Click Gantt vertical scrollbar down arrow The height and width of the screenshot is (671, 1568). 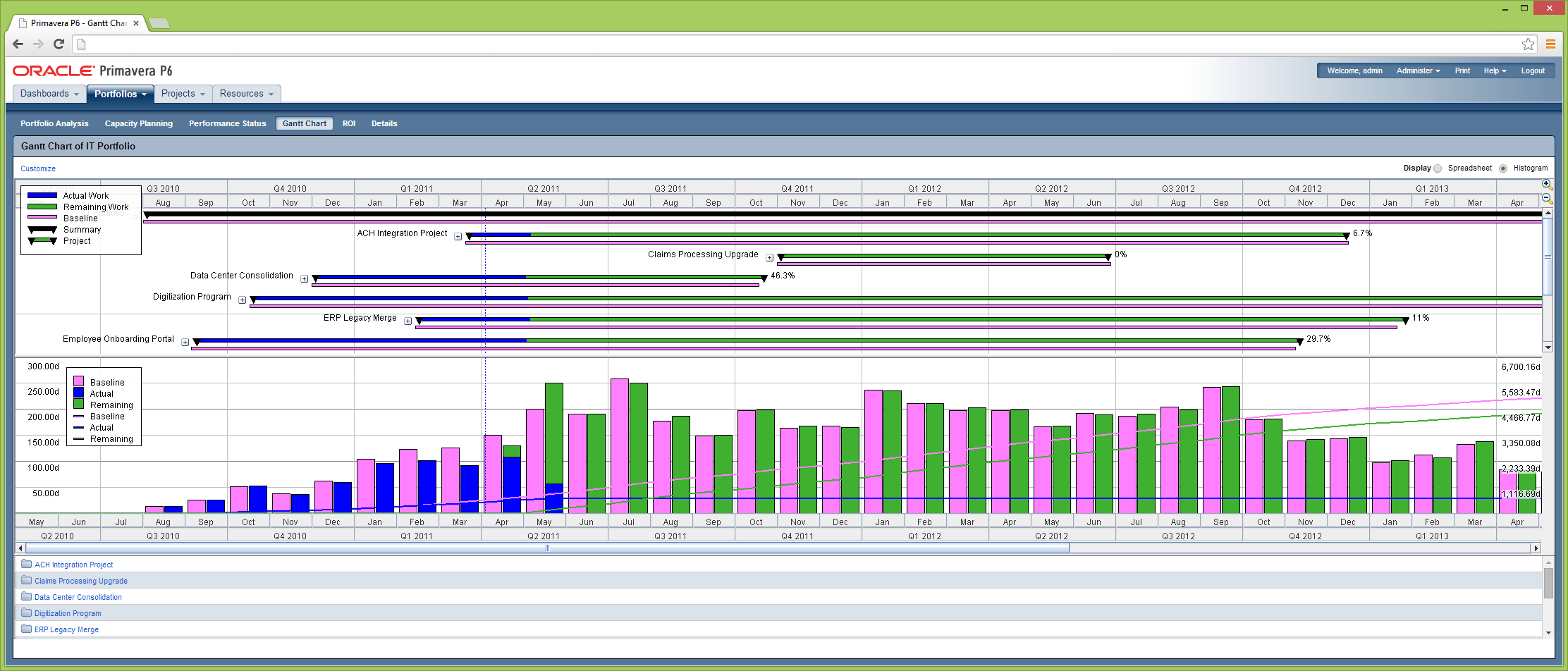[x=1548, y=347]
